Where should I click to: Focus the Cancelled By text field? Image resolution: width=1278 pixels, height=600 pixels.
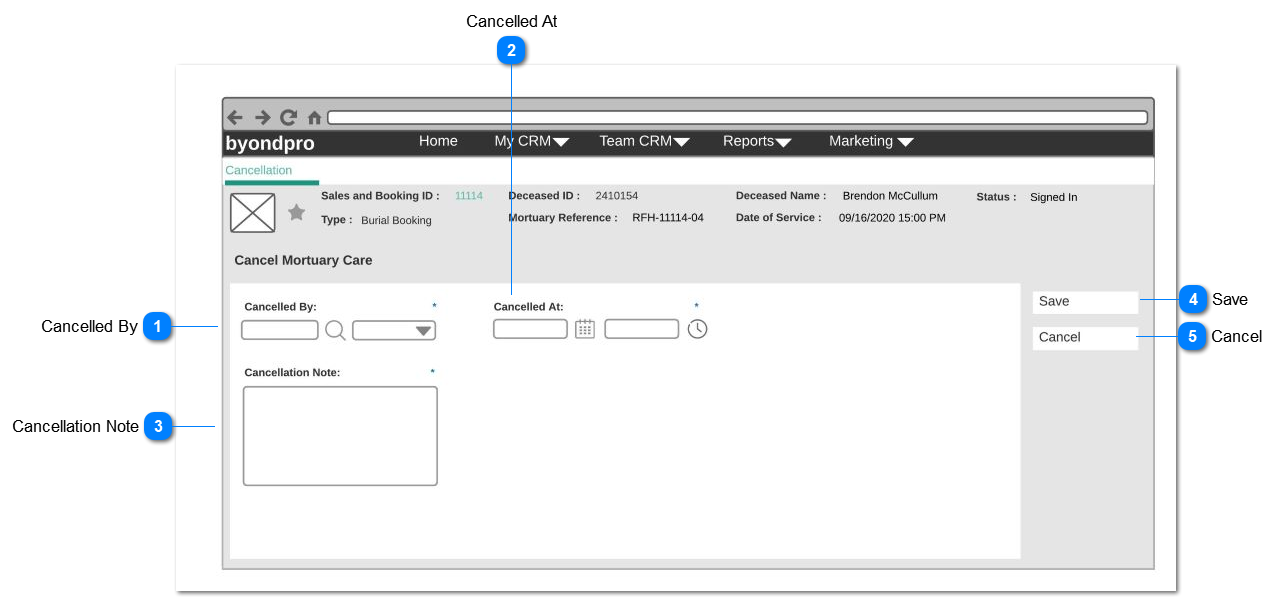pyautogui.click(x=280, y=330)
